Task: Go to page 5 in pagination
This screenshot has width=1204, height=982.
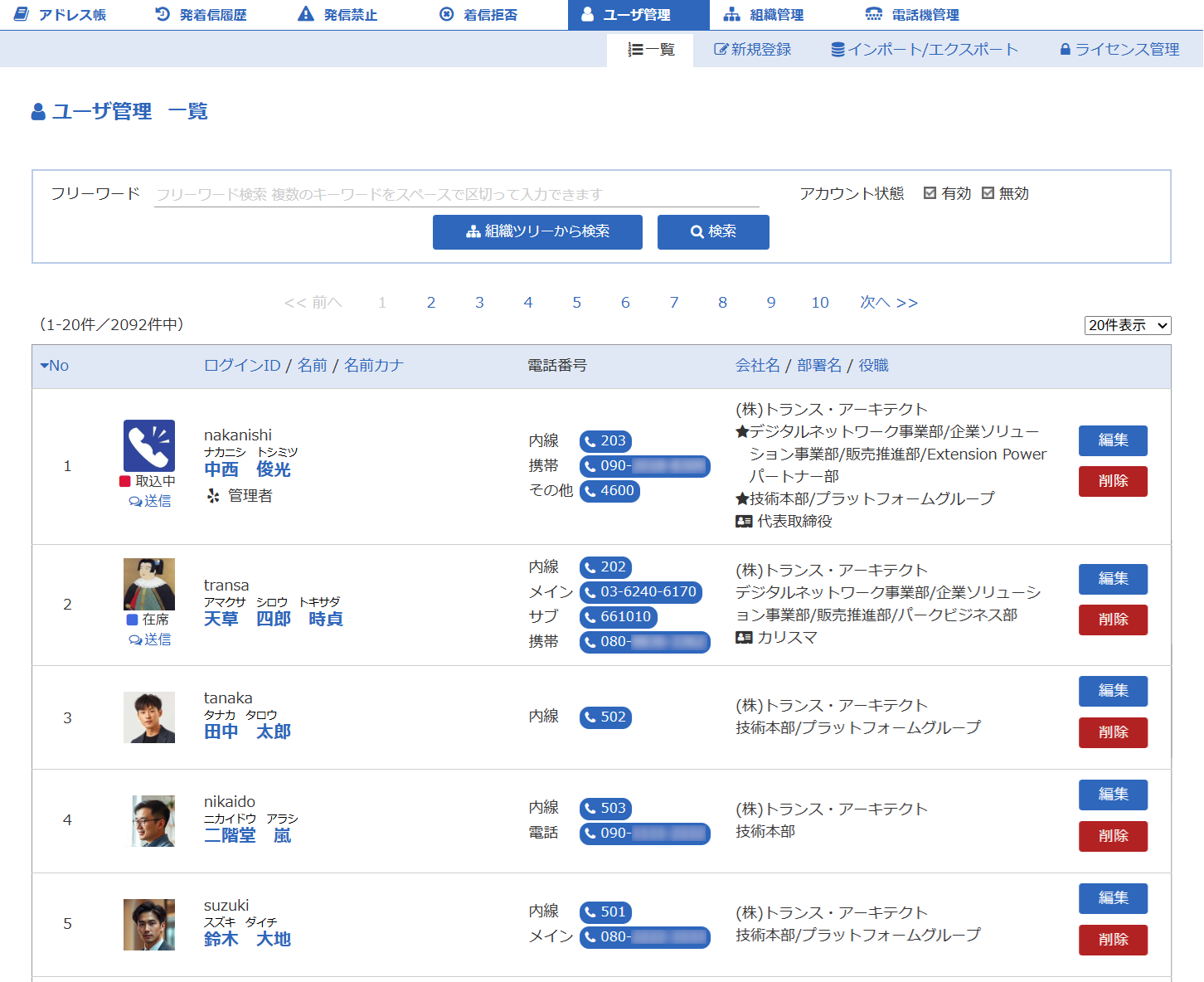Action: [576, 303]
